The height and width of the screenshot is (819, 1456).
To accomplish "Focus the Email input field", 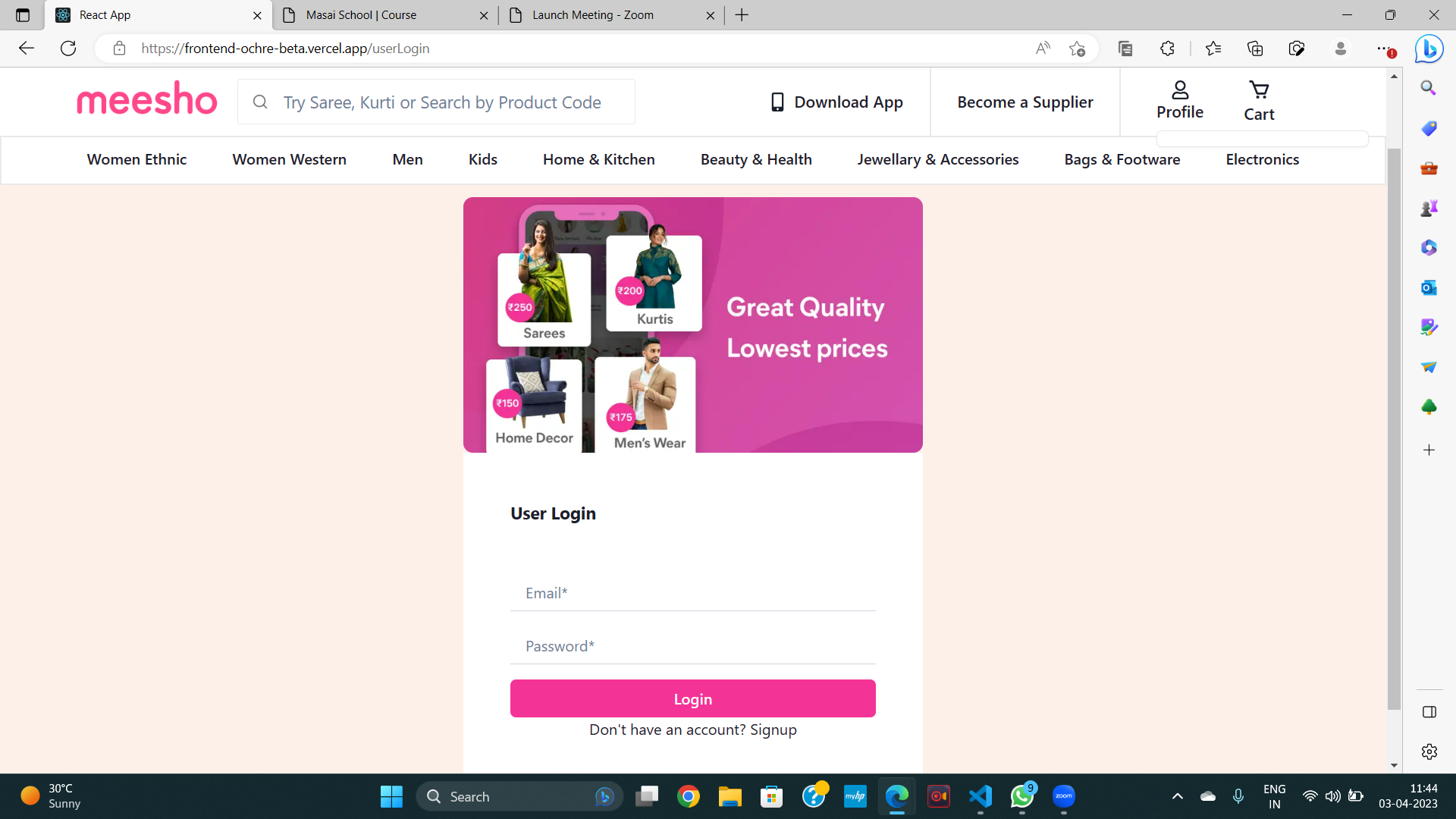I will (x=692, y=593).
